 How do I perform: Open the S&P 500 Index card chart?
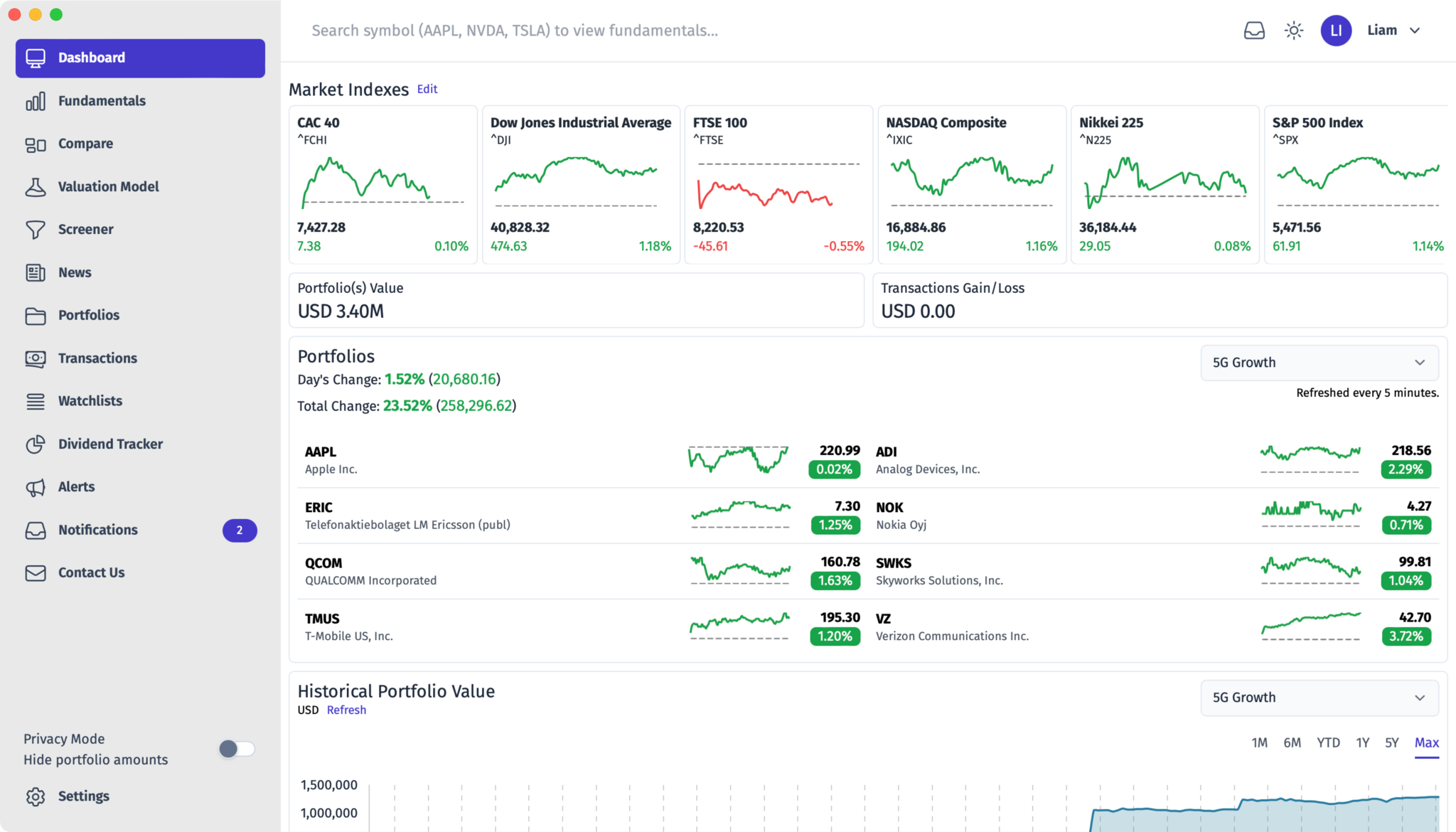[x=1358, y=183]
